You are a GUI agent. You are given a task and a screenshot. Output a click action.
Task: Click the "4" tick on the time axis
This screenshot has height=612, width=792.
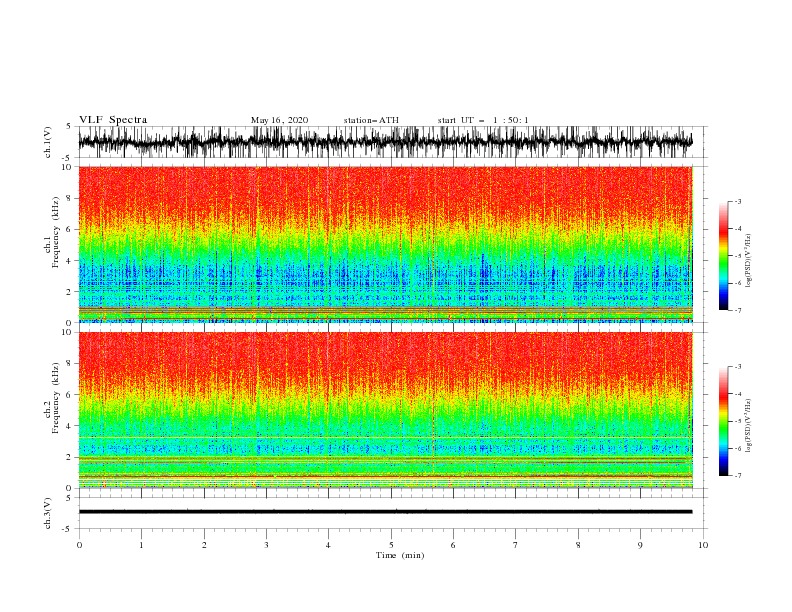click(328, 545)
